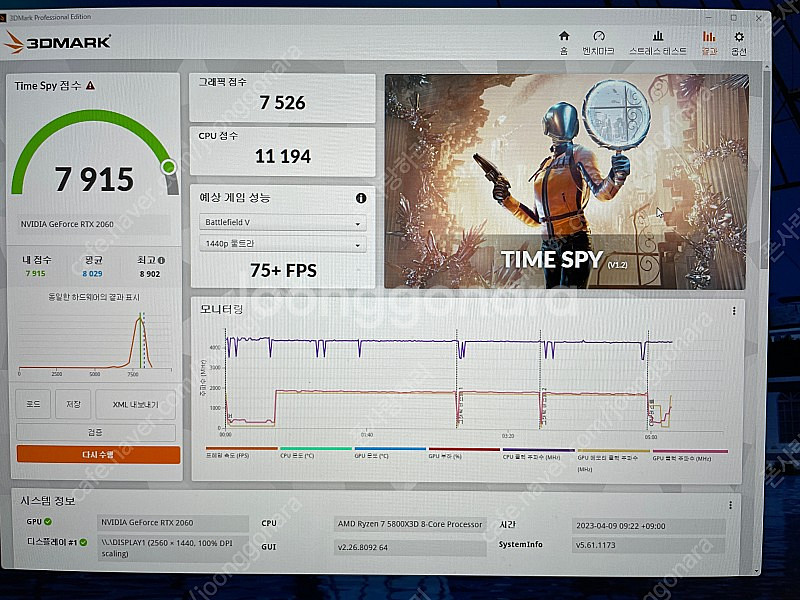Click the 동일한 하드웨어의 결과 표시 text
Screen dimensions: 800x600
pyautogui.click(x=94, y=297)
